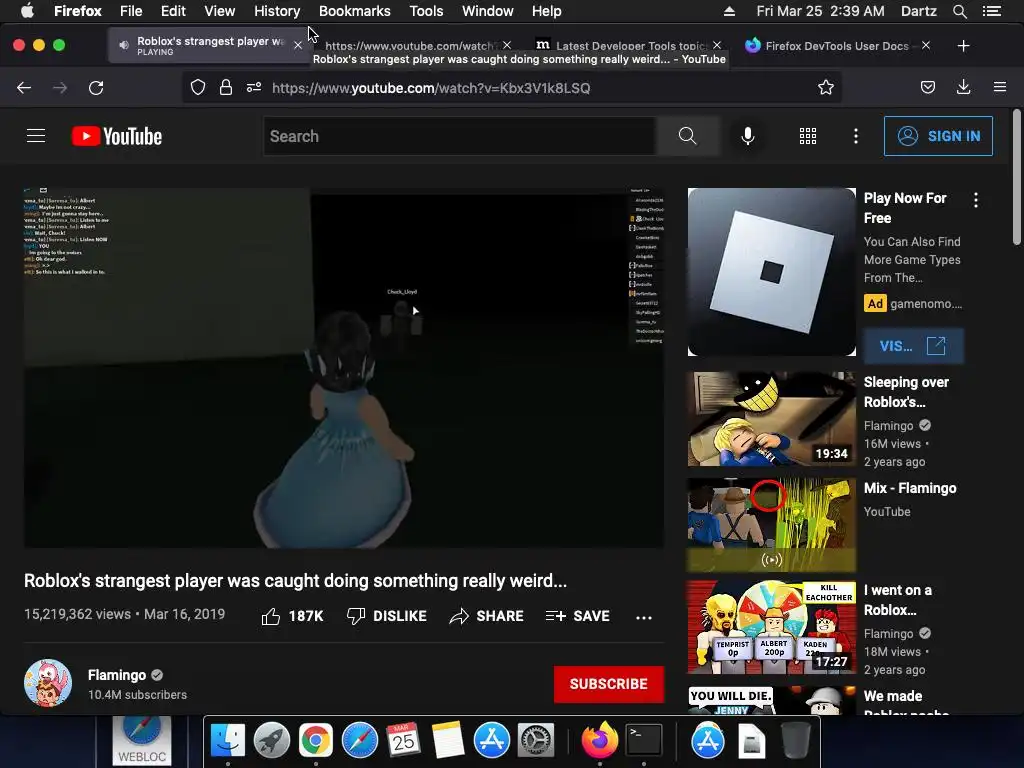This screenshot has height=768, width=1024.
Task: Mute the tab using its speaker icon
Action: (124, 45)
